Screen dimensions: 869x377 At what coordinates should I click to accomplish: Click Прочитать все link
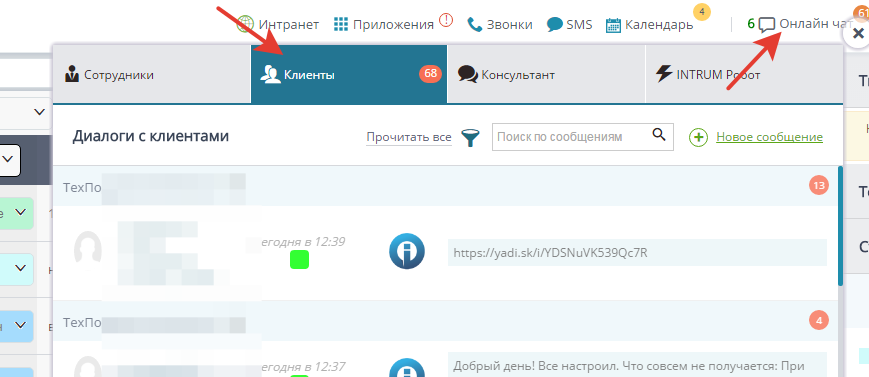[409, 137]
